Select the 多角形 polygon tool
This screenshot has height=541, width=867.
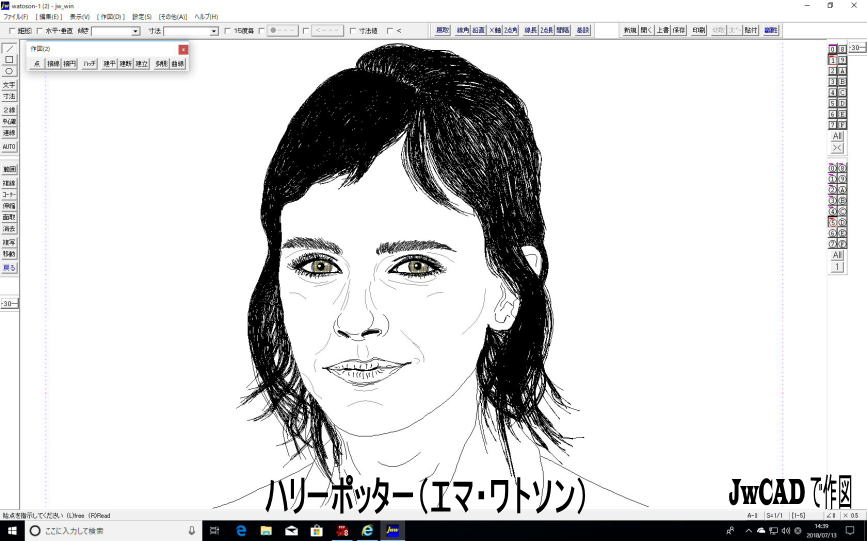(x=161, y=64)
